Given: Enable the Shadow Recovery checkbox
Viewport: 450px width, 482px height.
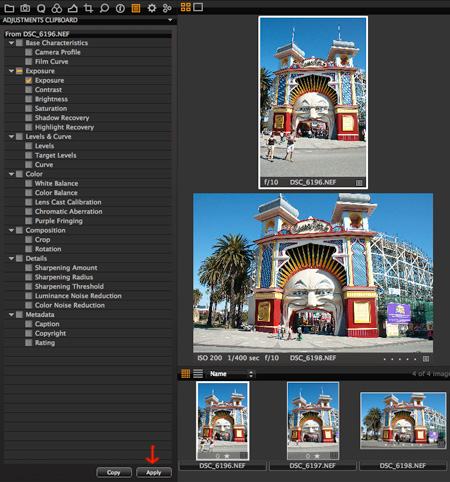Looking at the screenshot, I should (x=29, y=118).
